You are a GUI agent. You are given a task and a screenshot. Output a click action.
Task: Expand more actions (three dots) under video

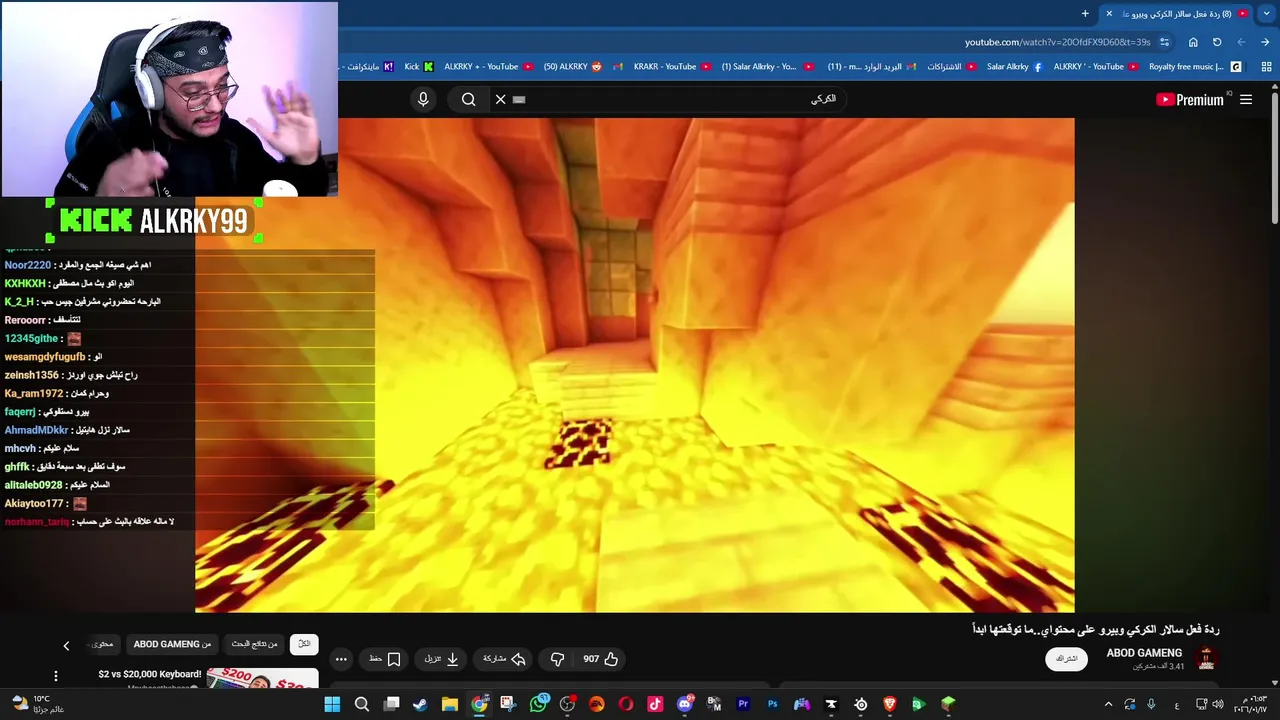coord(341,659)
